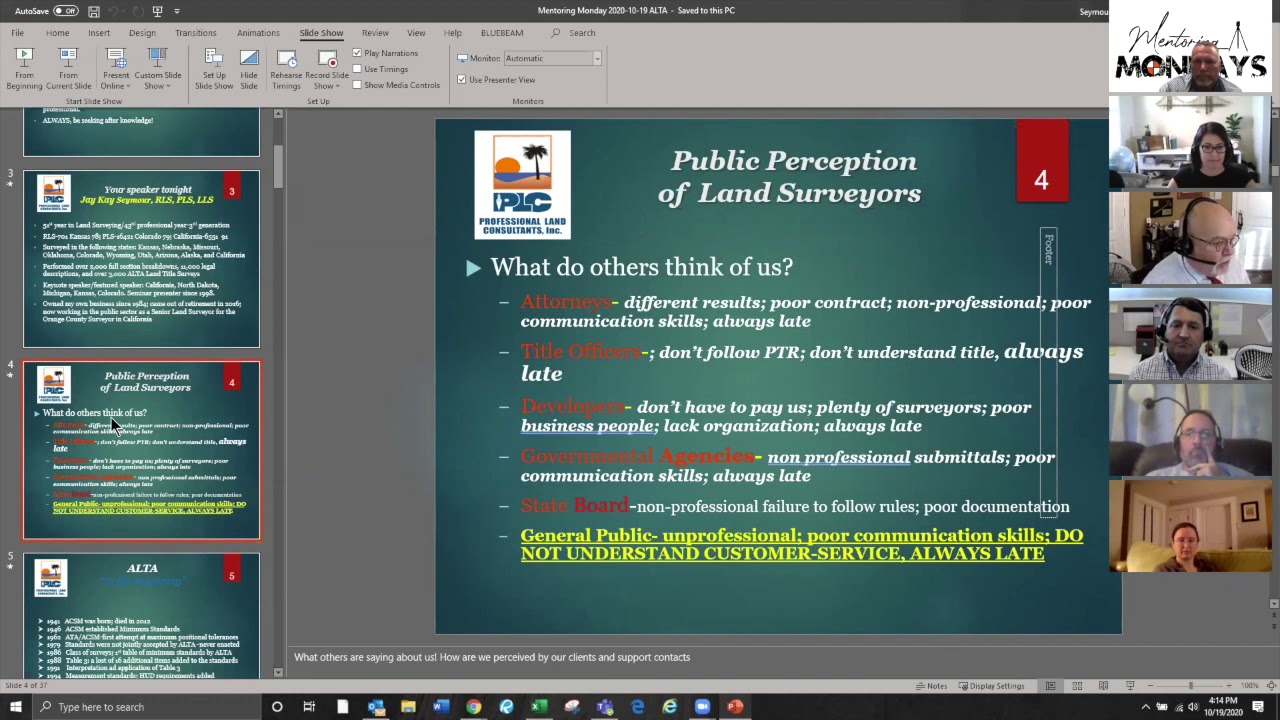Viewport: 1280px width, 720px height.
Task: Switch to Normal view icon
Action: [1050, 686]
